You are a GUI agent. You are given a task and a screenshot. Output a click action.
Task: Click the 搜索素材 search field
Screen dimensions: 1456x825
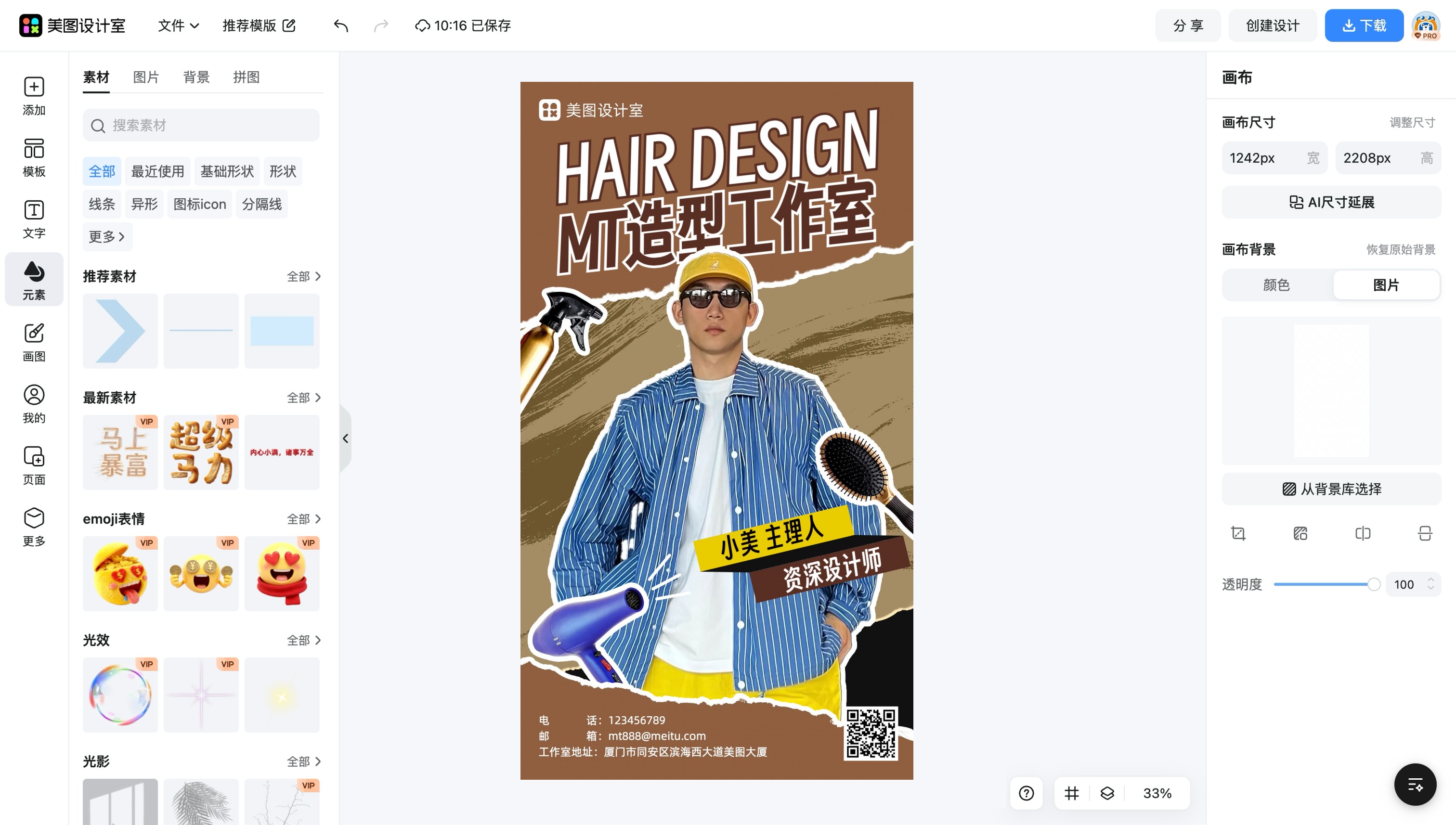point(201,125)
